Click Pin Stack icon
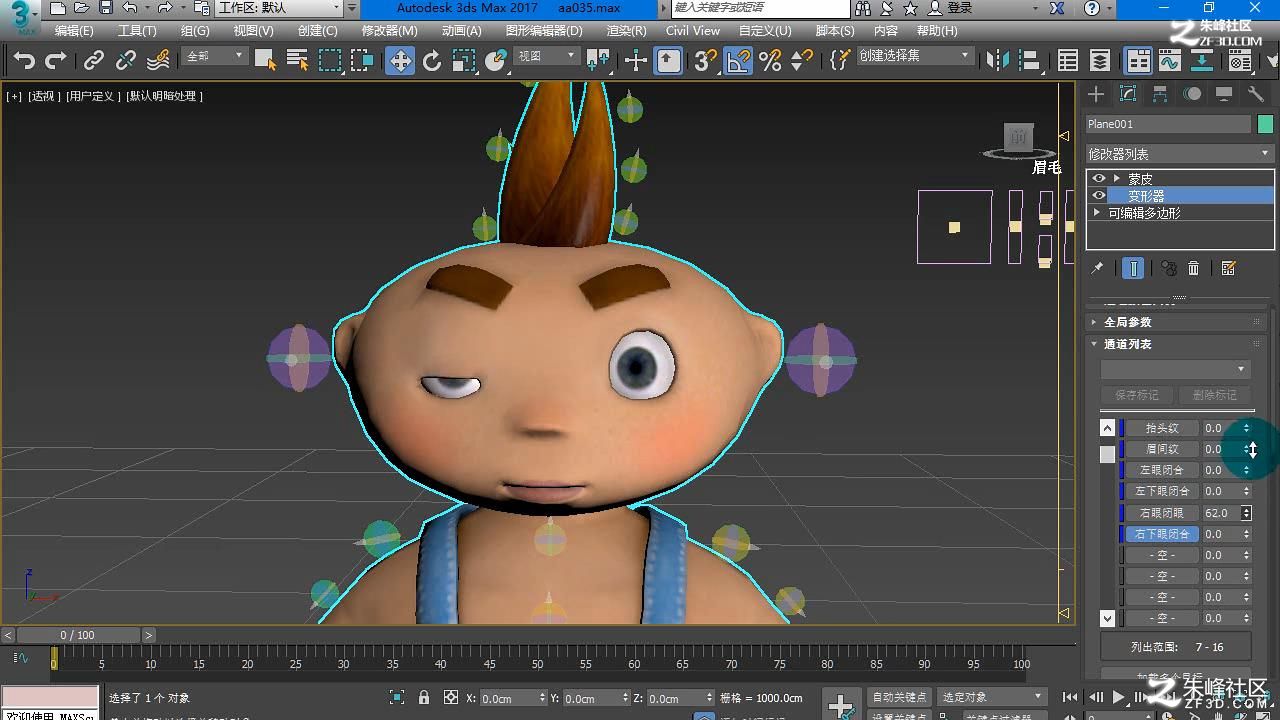The width and height of the screenshot is (1280, 720). 1097,268
